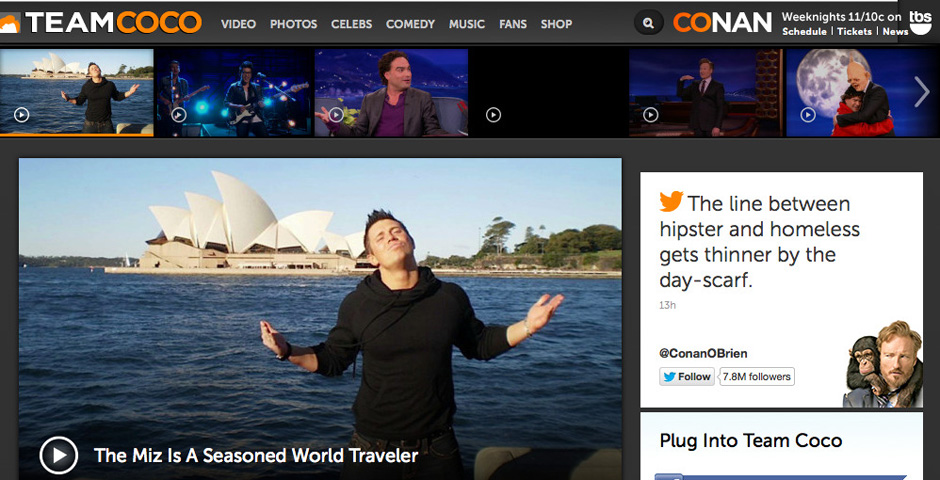
Task: Click the Weeknights 11/10c on text
Action: pos(841,17)
